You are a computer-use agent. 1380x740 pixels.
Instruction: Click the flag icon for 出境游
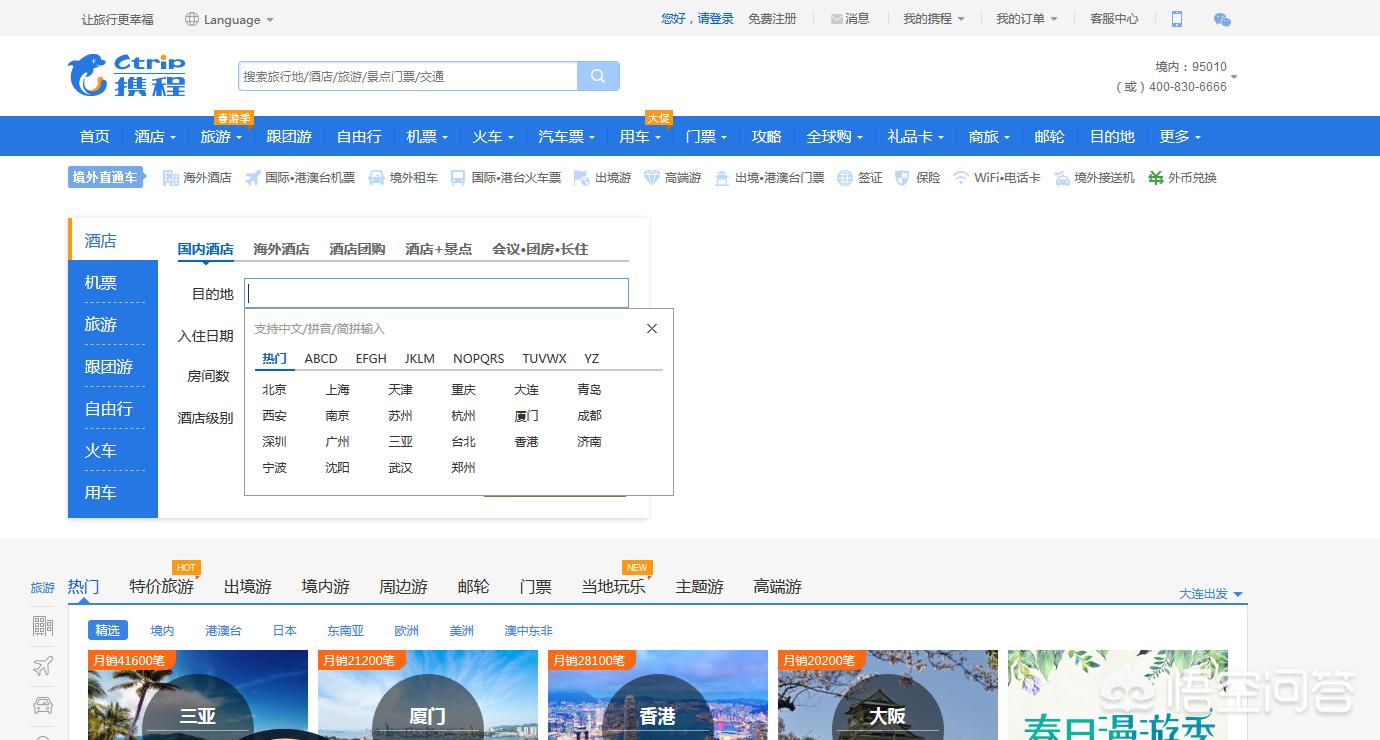(x=582, y=177)
